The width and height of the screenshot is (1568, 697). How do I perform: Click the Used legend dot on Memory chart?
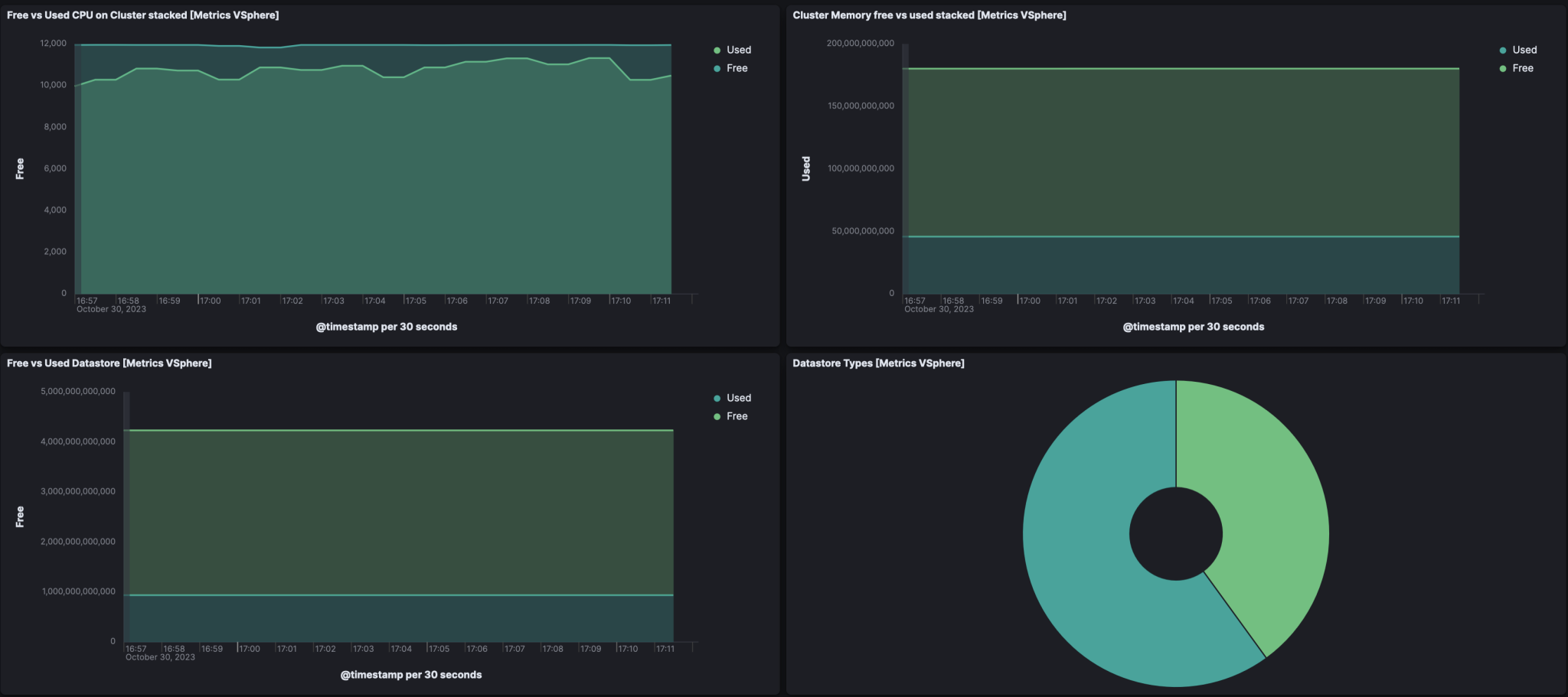1503,50
